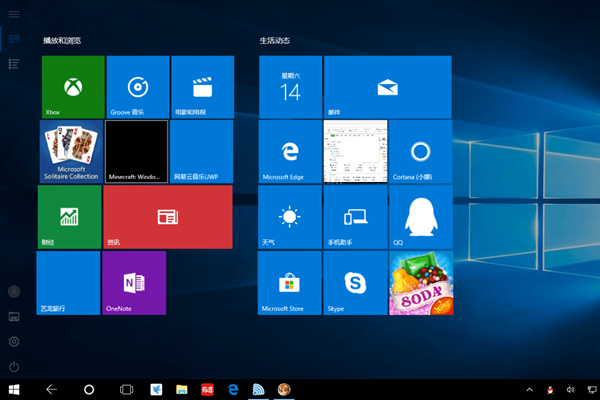600x400 pixels.
Task: Open the user account icon
Action: [x=14, y=292]
